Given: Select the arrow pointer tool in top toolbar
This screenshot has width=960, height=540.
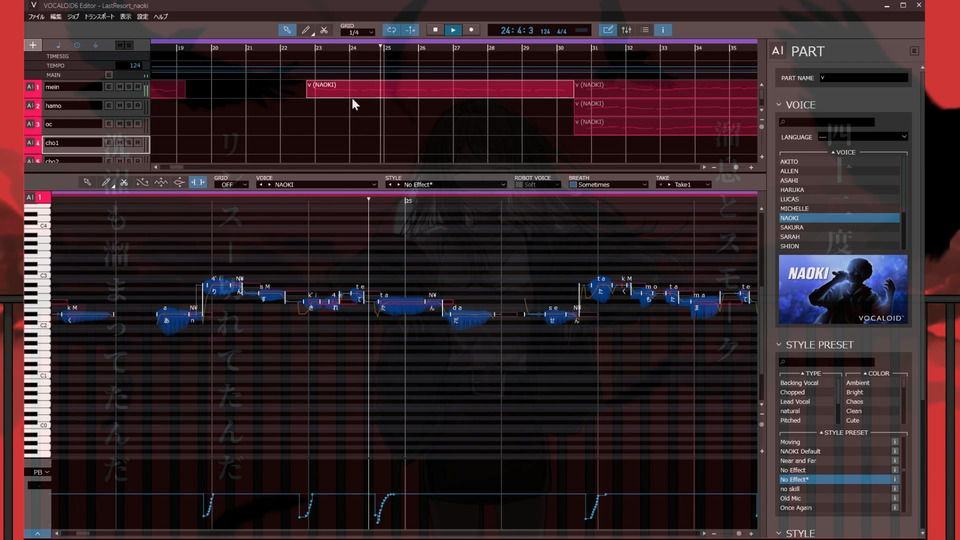Looking at the screenshot, I should (x=287, y=30).
